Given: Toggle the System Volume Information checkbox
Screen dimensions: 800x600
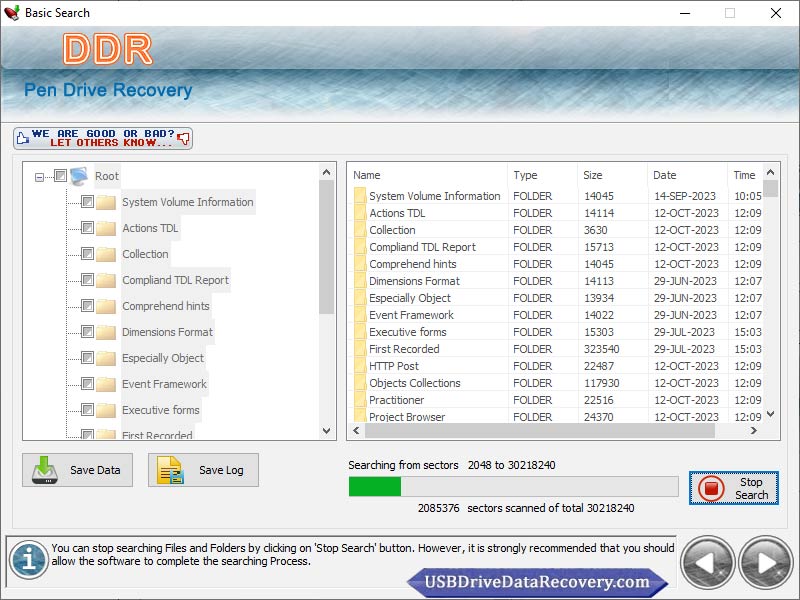Looking at the screenshot, I should click(x=87, y=202).
